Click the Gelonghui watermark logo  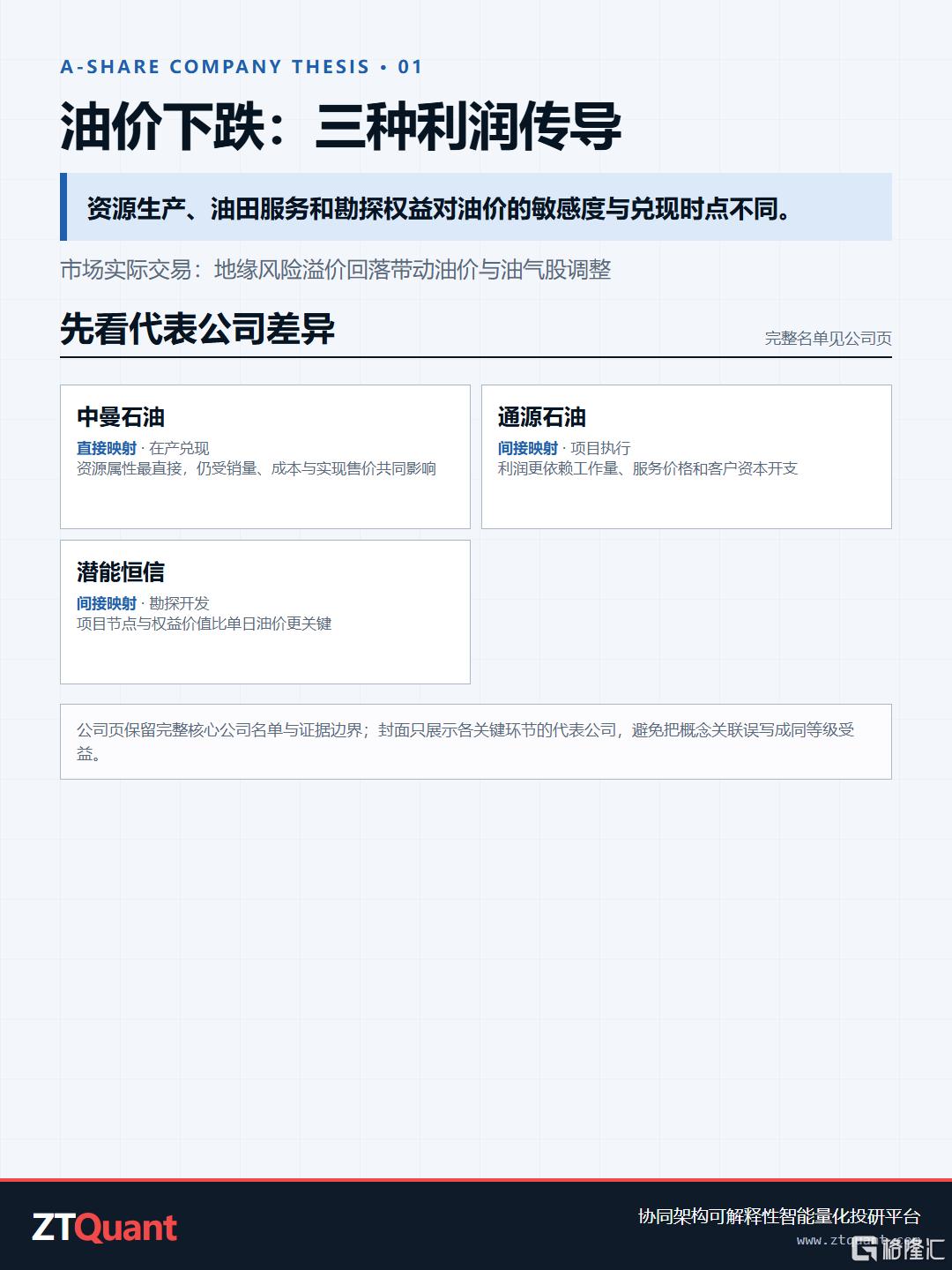coord(897,1246)
